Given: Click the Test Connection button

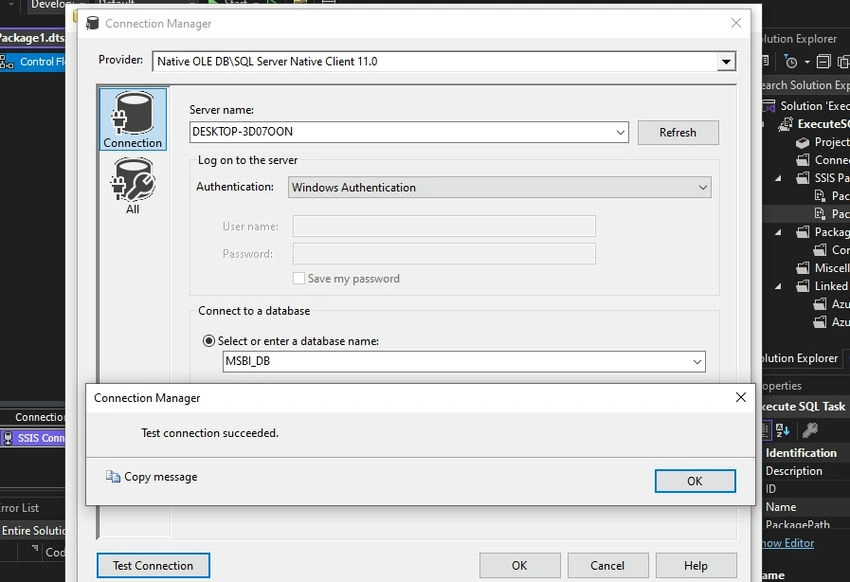Looking at the screenshot, I should 153,565.
